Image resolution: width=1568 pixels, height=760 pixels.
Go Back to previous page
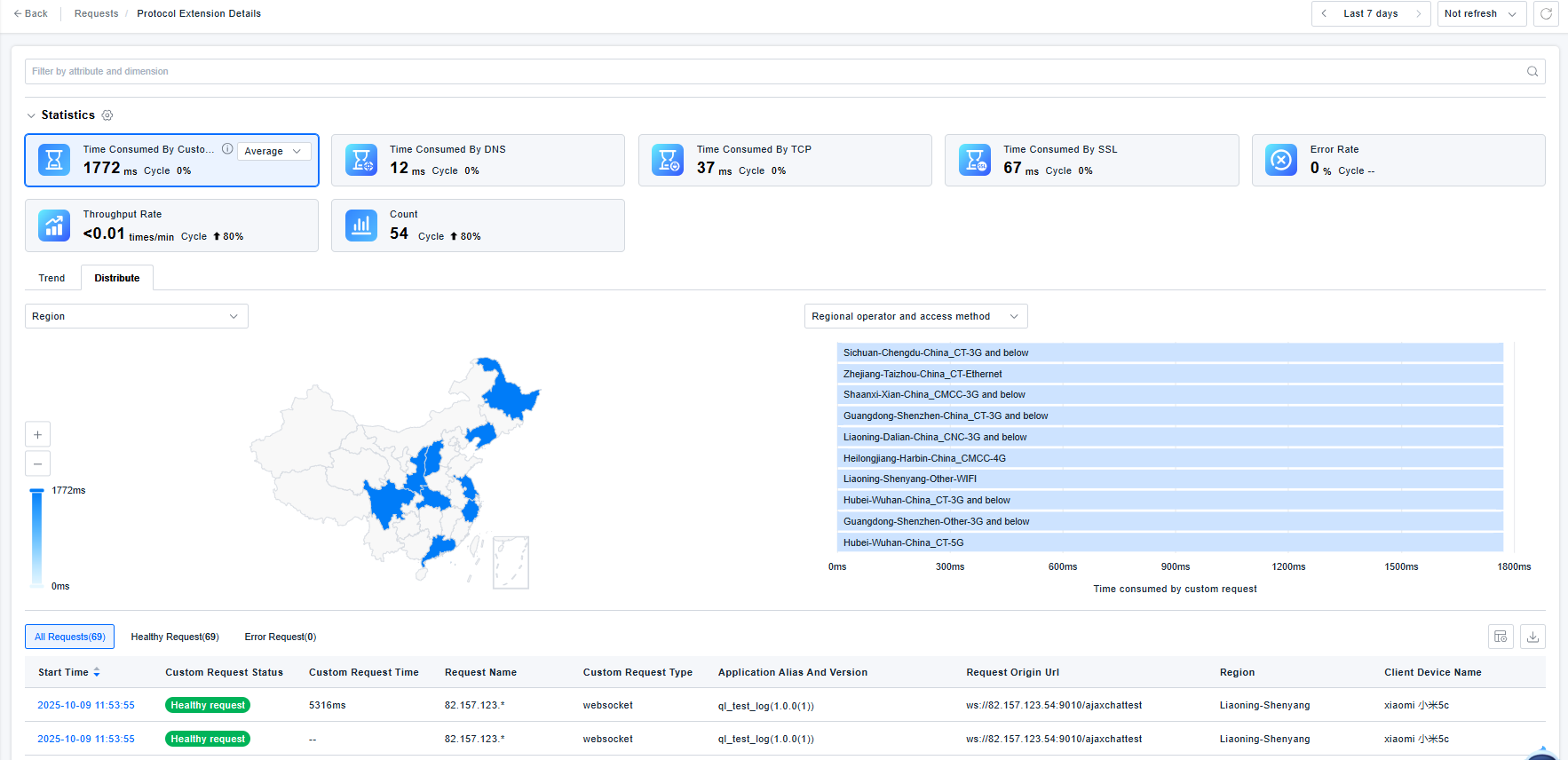coord(31,14)
